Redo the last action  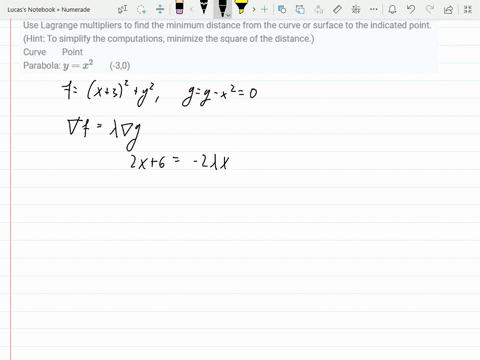tap(430, 9)
